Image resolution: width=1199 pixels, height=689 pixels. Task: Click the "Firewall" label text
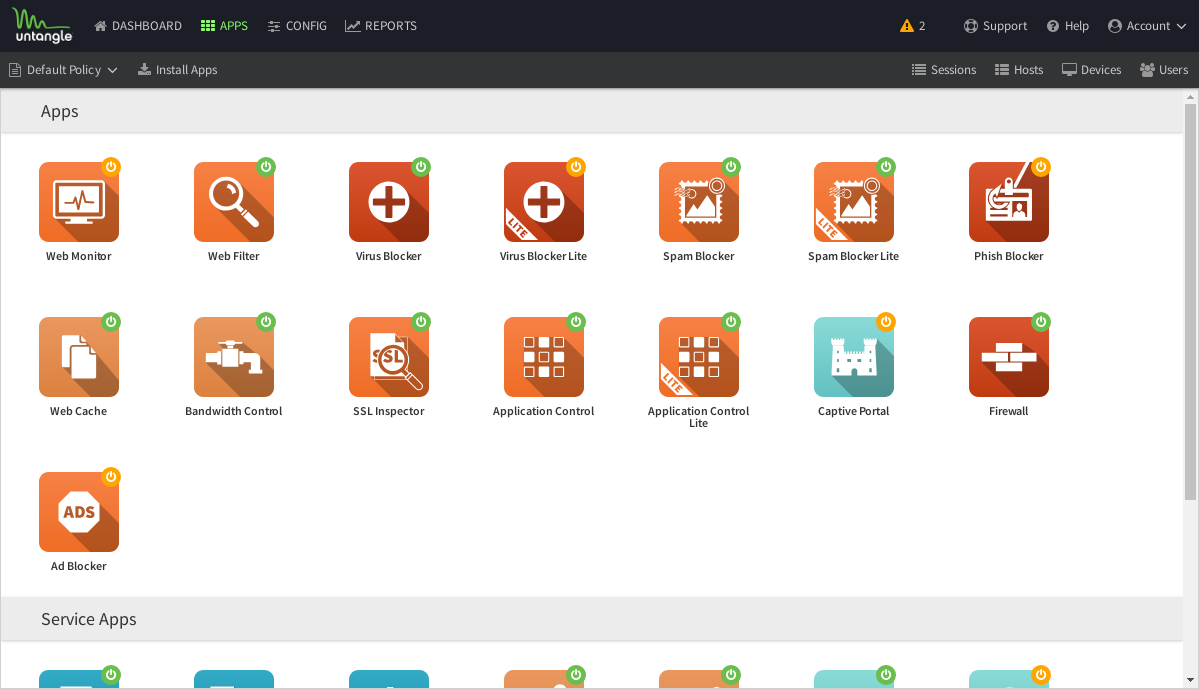[1009, 411]
